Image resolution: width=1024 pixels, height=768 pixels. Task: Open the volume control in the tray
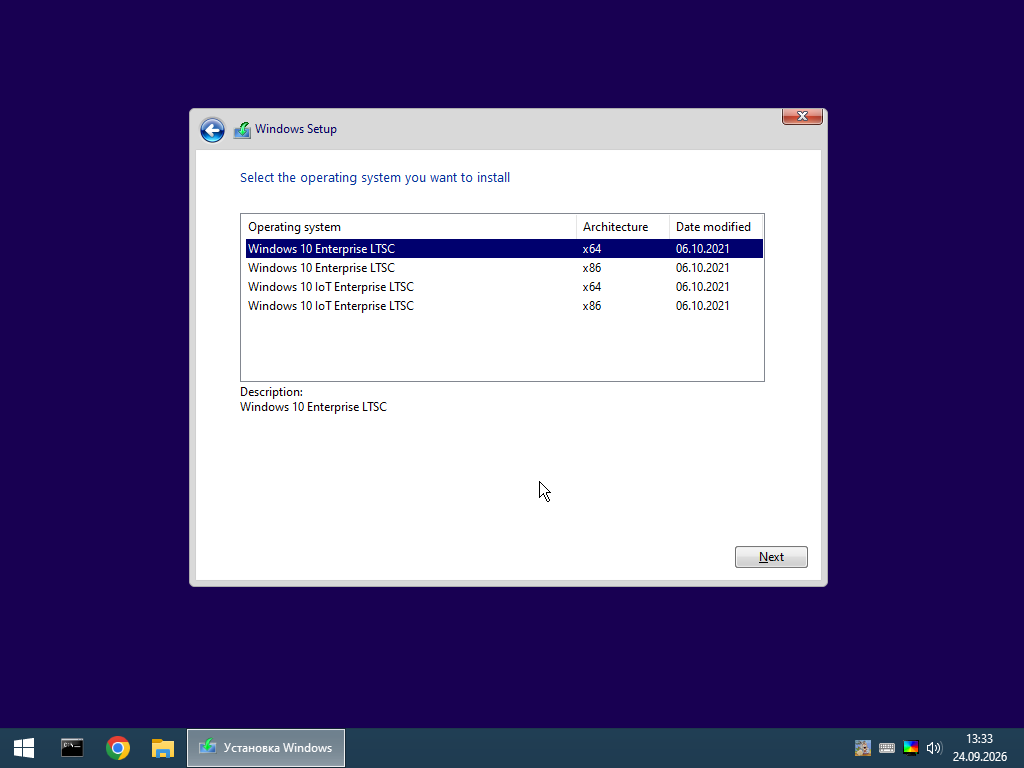click(934, 748)
